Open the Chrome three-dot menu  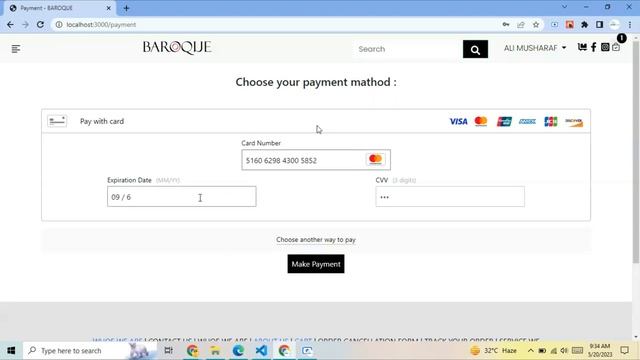tap(630, 24)
